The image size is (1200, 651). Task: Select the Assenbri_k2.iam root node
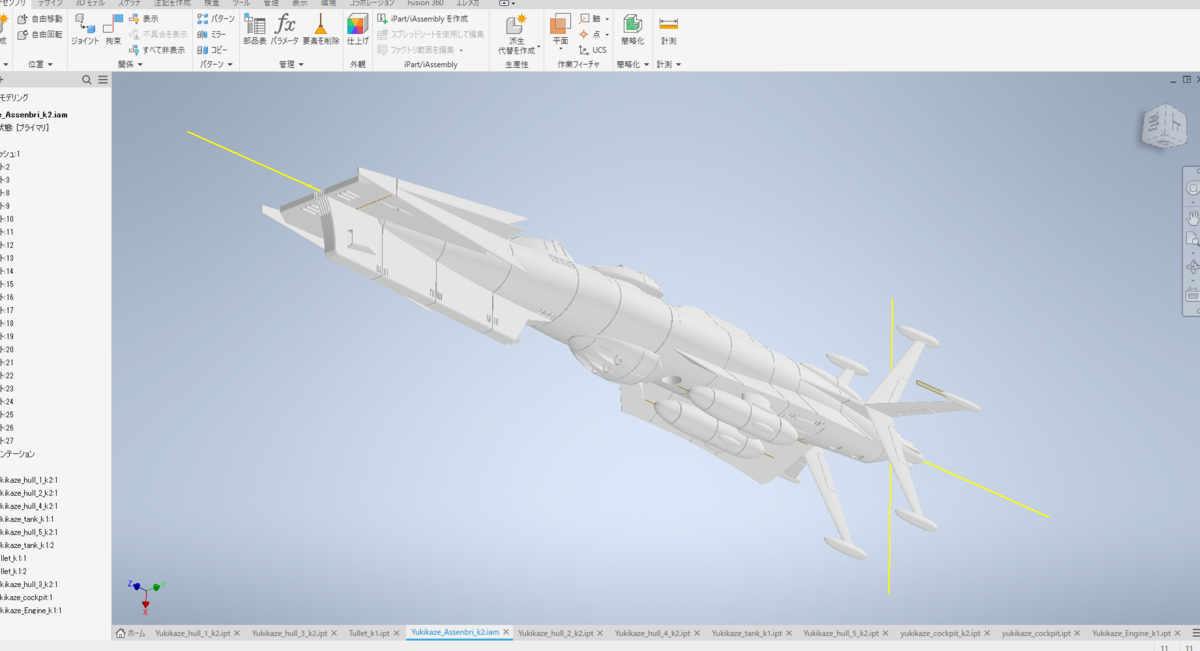pos(33,115)
